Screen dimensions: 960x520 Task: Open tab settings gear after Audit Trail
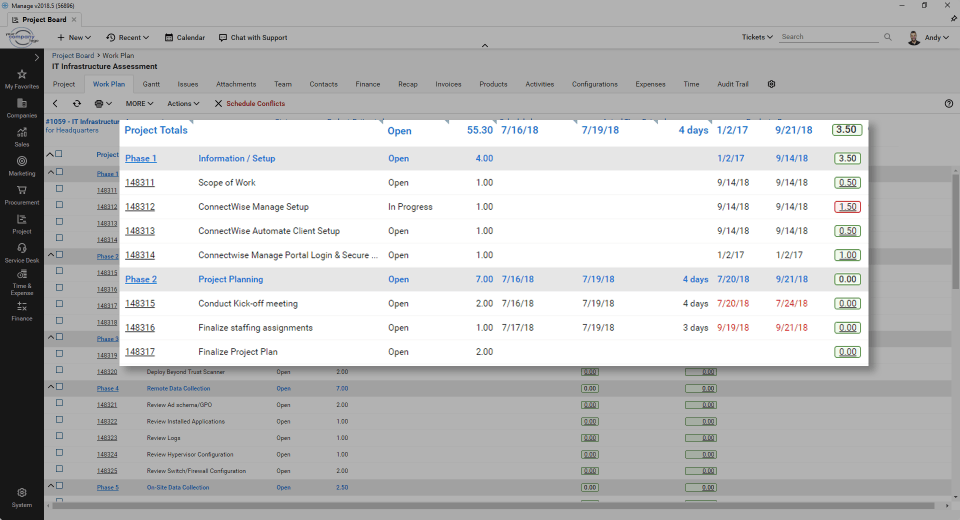point(771,84)
